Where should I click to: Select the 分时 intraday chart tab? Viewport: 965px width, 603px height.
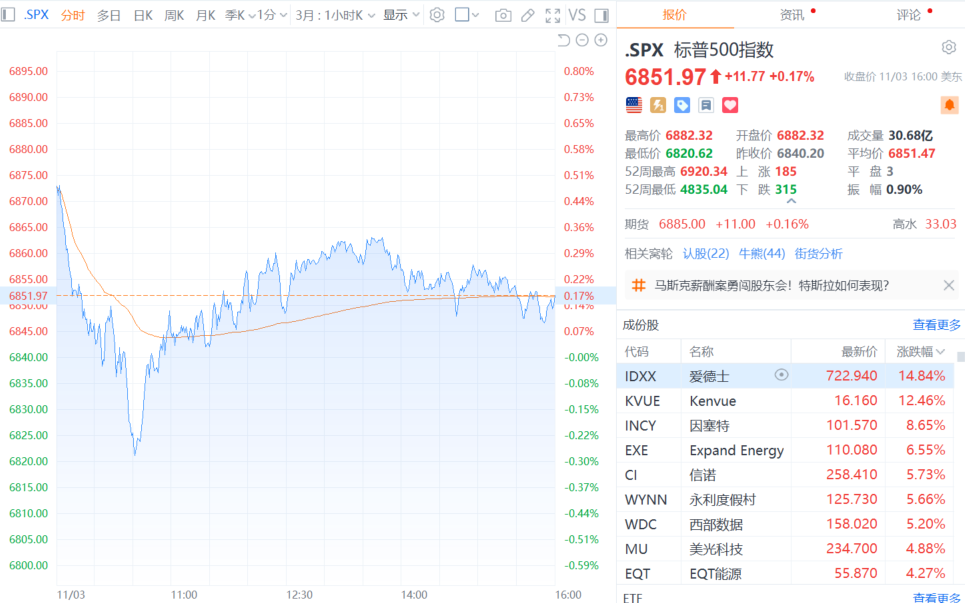(73, 15)
